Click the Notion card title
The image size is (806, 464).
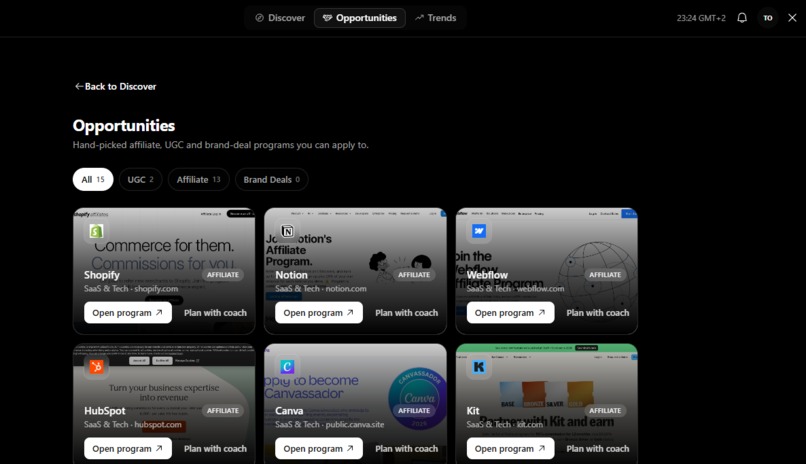[291, 275]
